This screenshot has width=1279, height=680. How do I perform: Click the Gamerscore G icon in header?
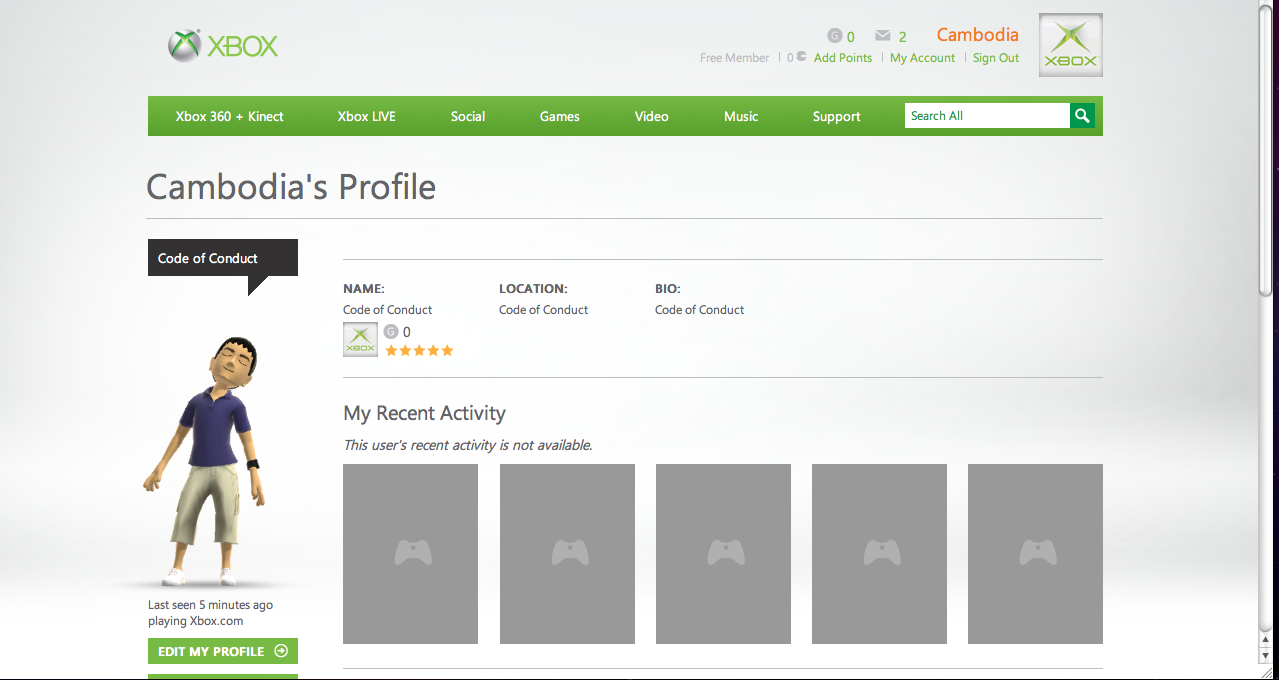point(835,36)
